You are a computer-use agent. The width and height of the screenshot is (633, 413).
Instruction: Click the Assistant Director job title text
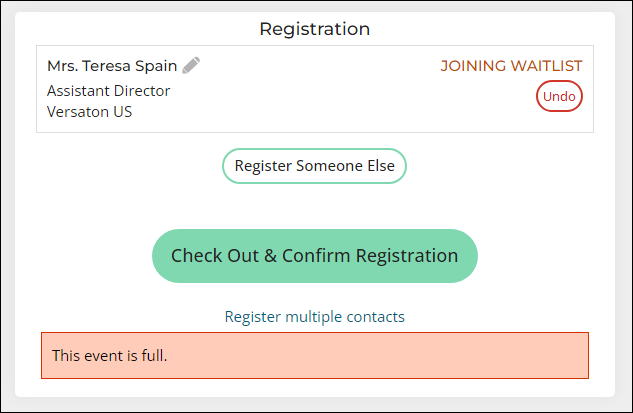coord(108,91)
